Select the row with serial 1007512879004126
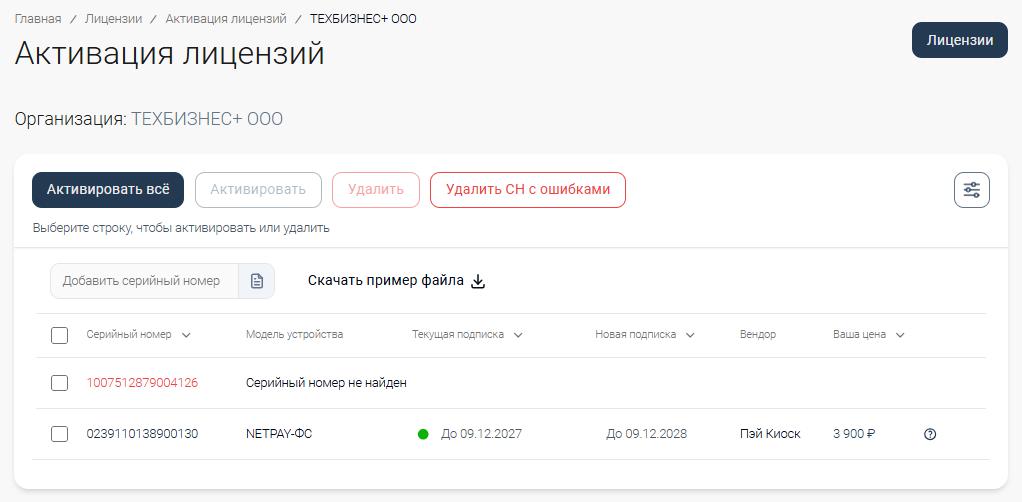This screenshot has height=502, width=1022. click(x=59, y=383)
